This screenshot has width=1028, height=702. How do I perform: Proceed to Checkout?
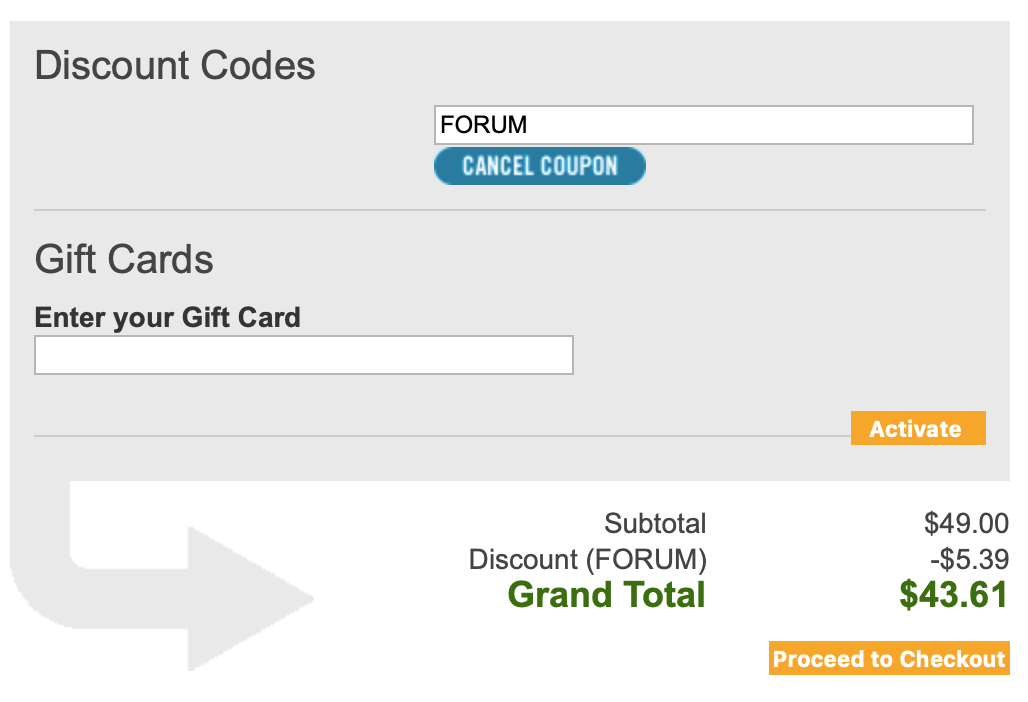tap(889, 659)
